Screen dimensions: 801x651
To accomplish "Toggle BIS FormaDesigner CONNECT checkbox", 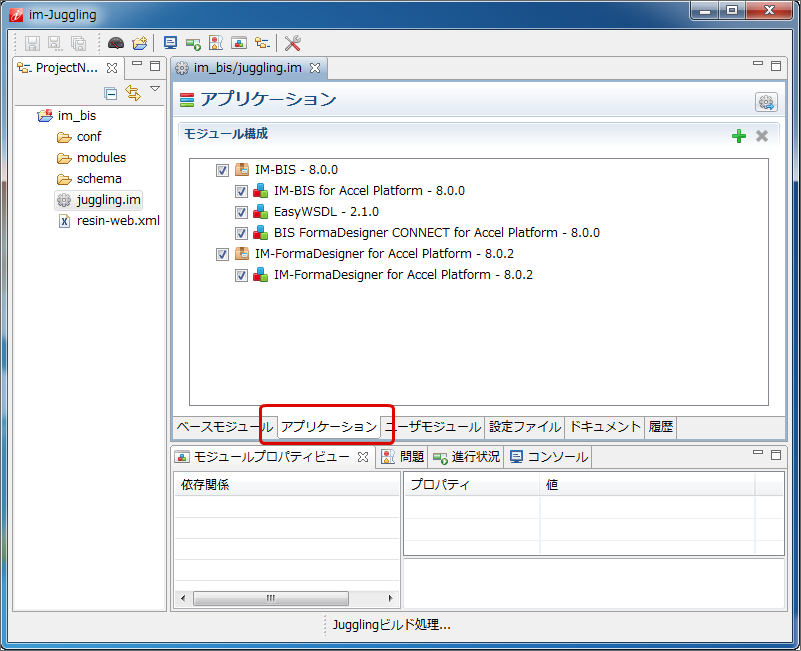I will click(x=241, y=233).
